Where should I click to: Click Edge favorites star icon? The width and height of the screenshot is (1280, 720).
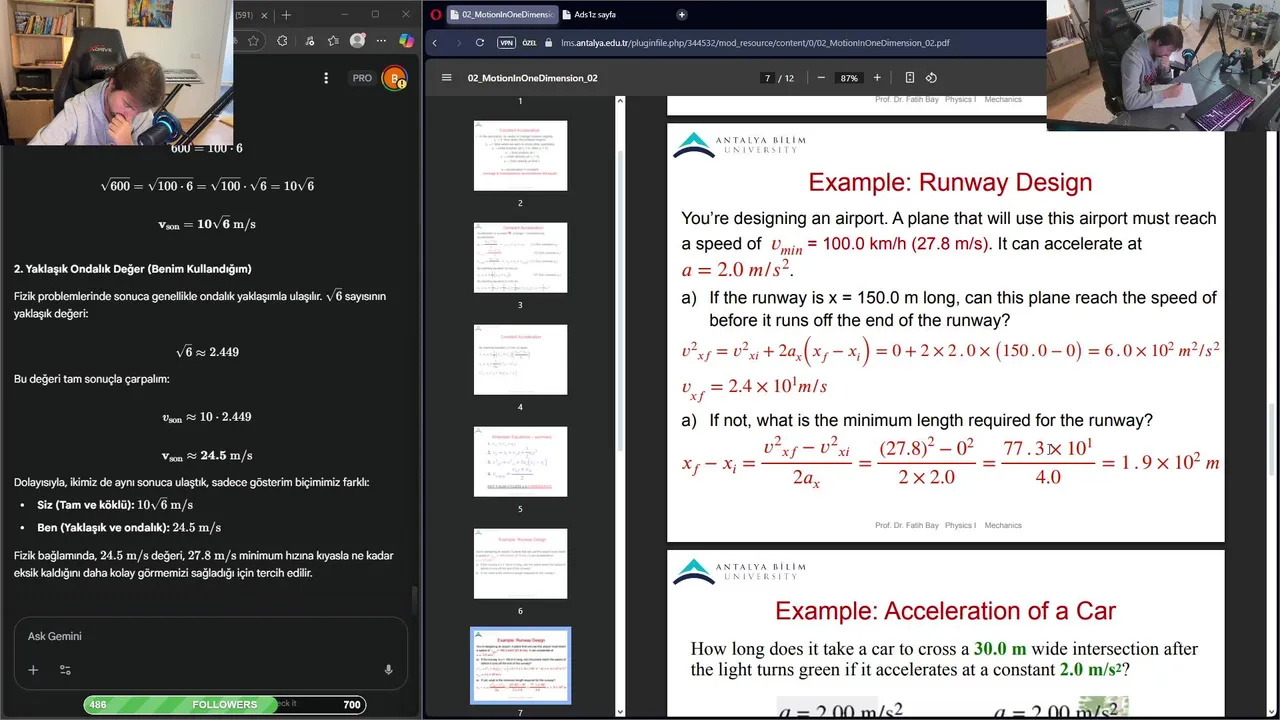(254, 41)
